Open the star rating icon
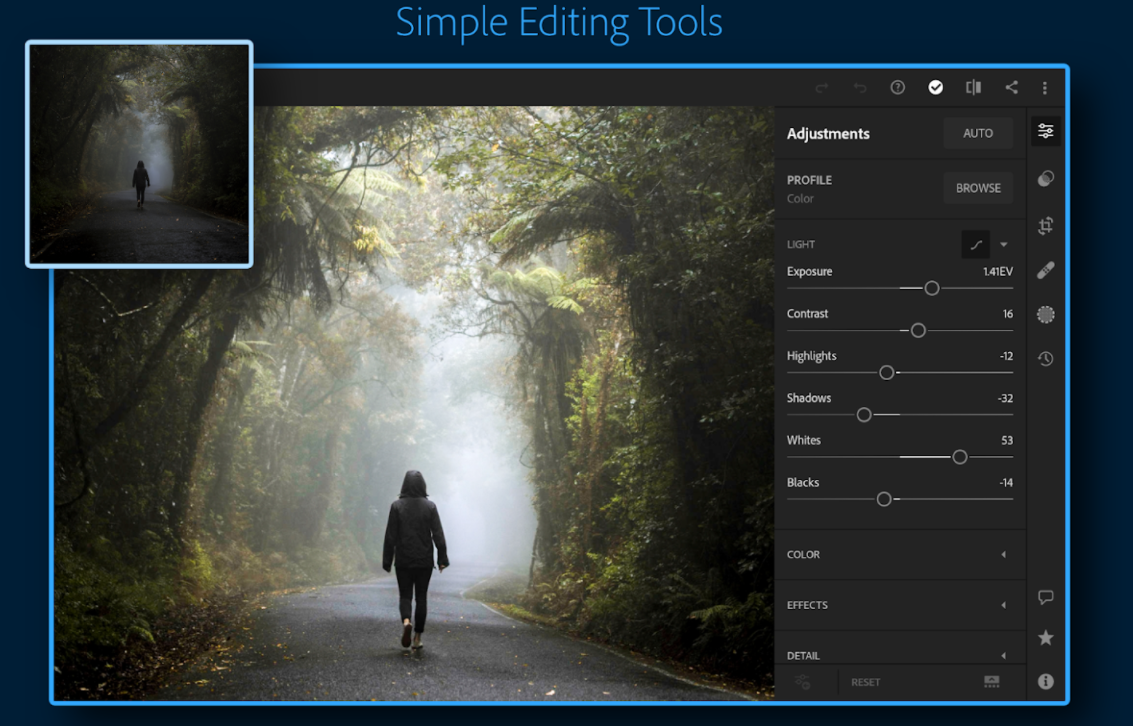 1045,638
